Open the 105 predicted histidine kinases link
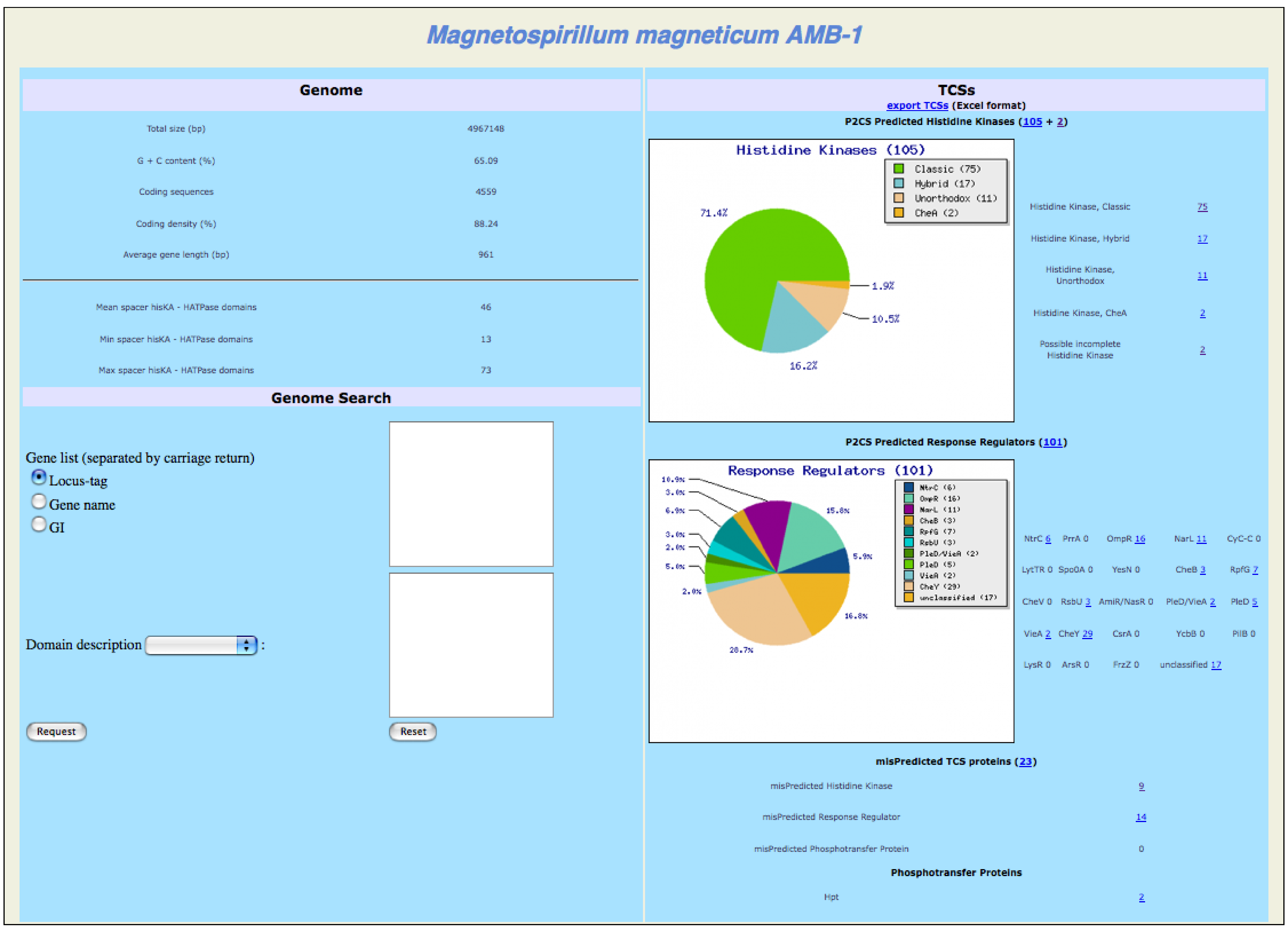 tap(1032, 121)
